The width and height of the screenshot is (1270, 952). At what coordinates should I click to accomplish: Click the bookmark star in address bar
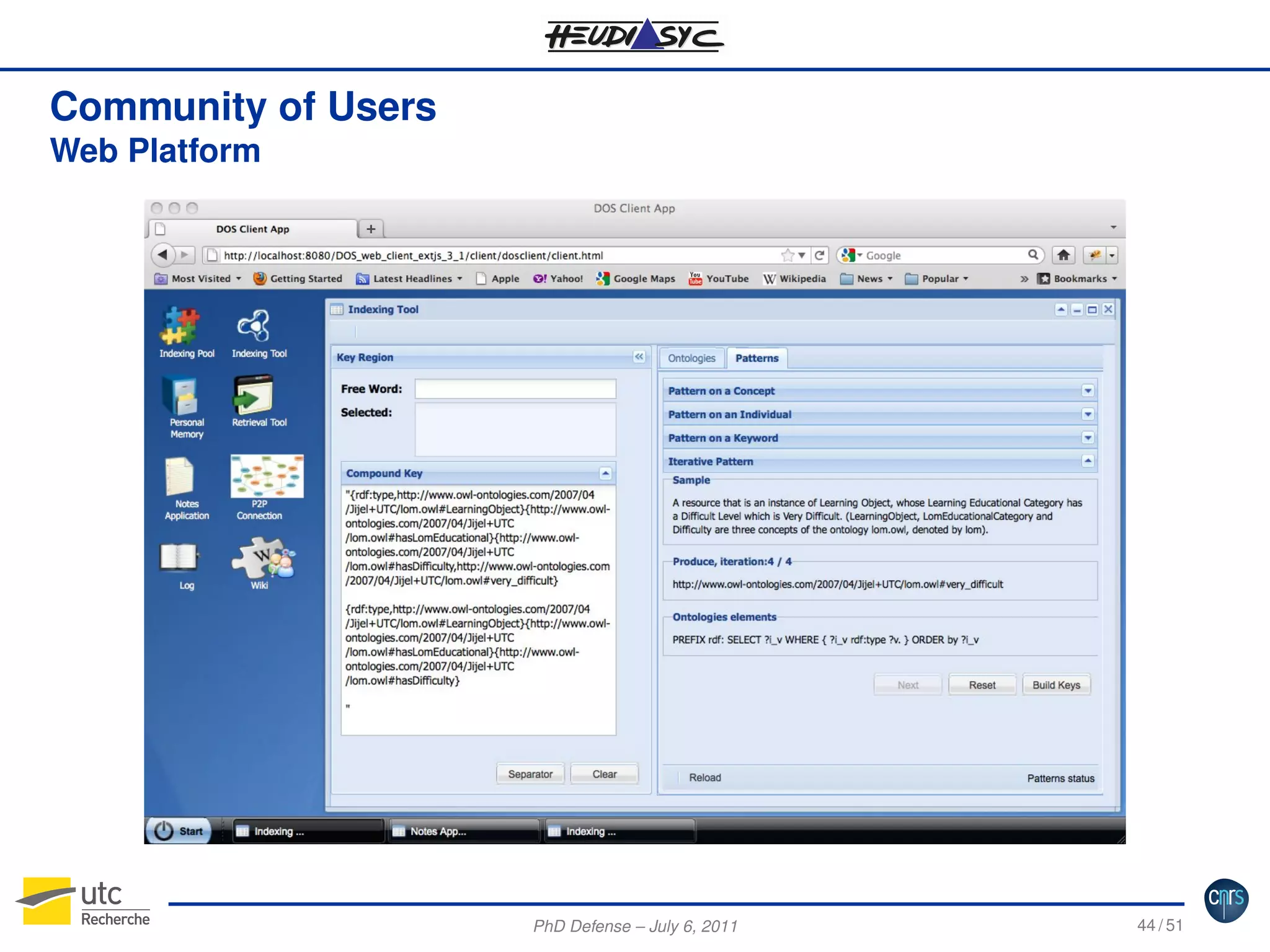pos(788,255)
